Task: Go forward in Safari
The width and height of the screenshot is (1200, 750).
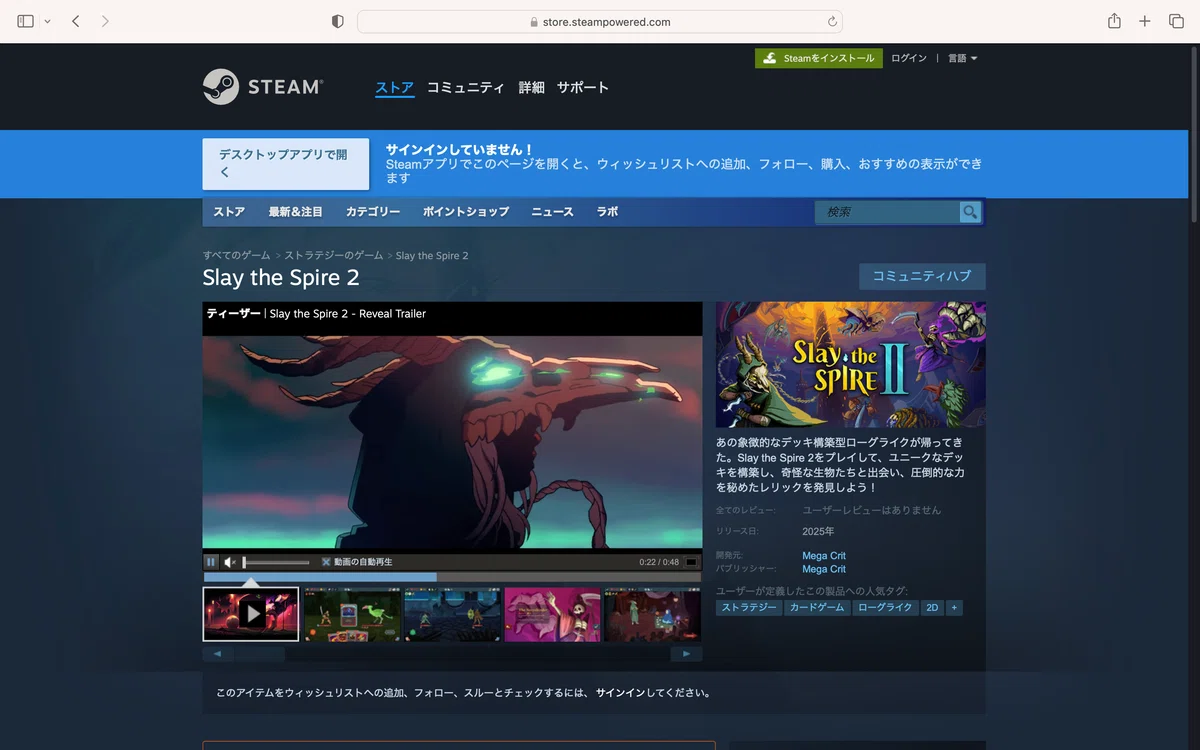Action: [x=105, y=21]
